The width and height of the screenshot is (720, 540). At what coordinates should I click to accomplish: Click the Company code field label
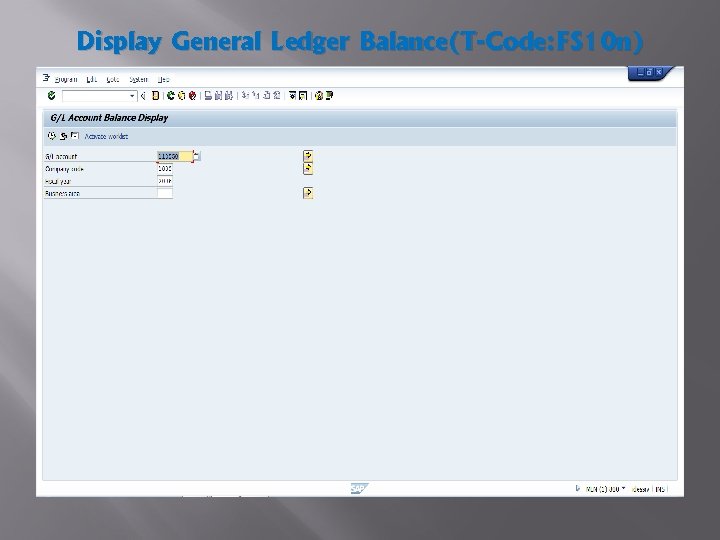pos(64,169)
